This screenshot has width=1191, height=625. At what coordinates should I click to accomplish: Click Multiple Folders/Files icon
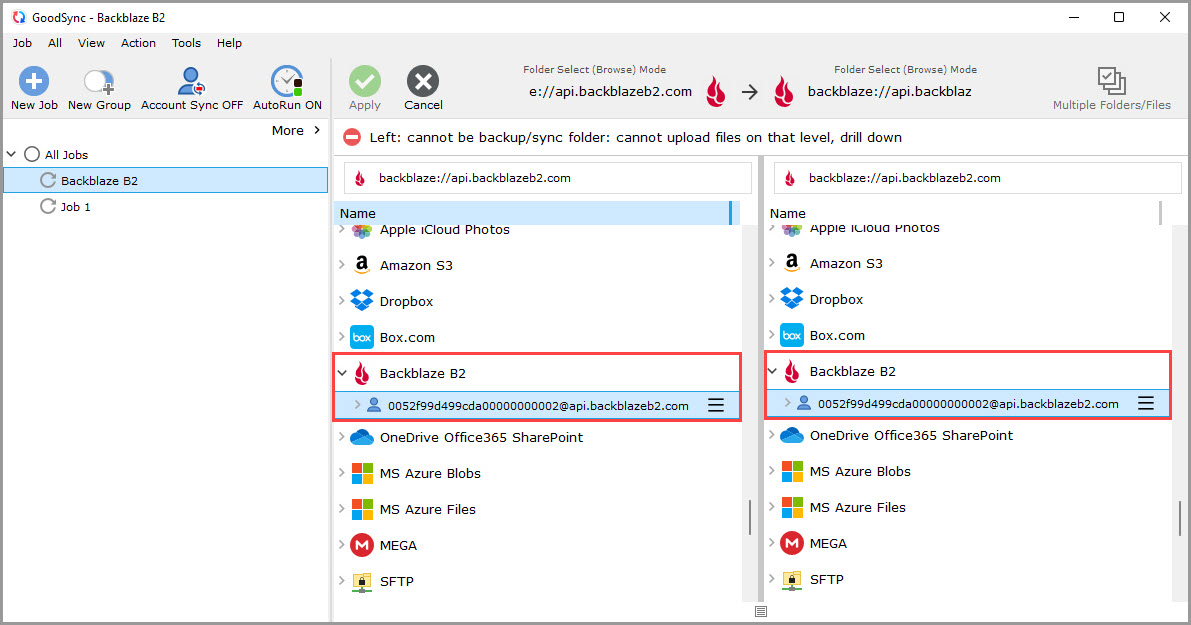1111,80
